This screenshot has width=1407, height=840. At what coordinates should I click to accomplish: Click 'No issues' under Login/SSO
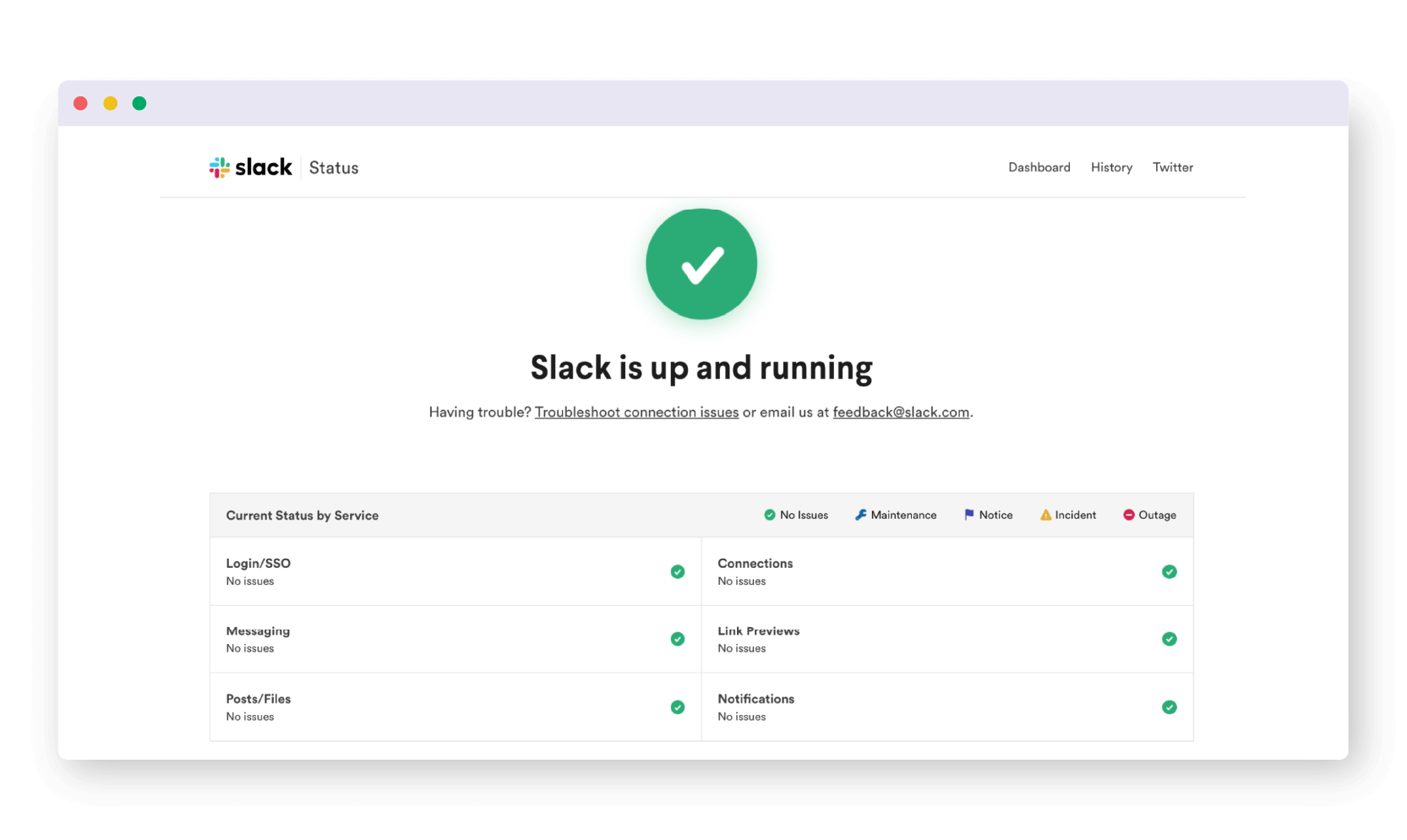pyautogui.click(x=250, y=581)
